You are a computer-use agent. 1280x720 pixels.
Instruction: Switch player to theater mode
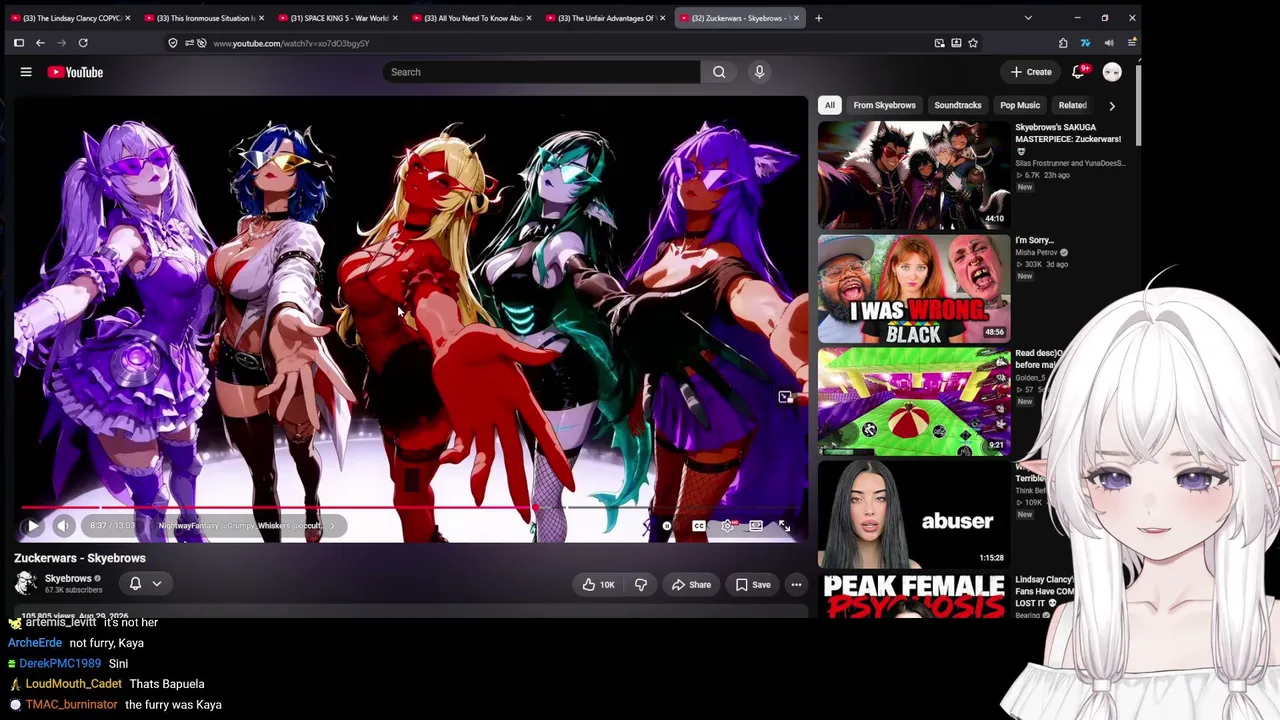(x=756, y=526)
